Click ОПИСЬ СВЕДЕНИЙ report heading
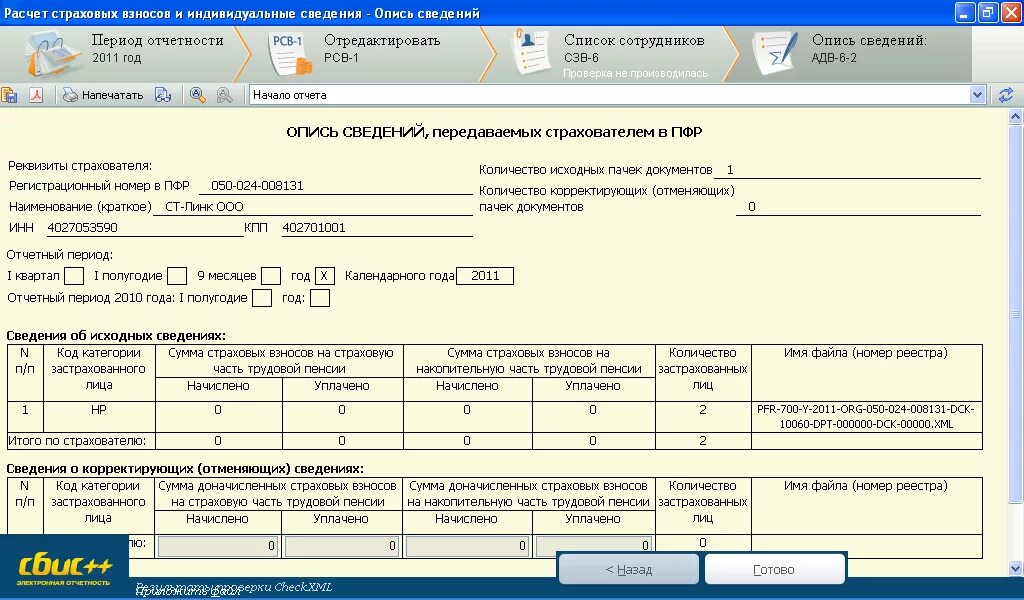1024x600 pixels. (494, 132)
